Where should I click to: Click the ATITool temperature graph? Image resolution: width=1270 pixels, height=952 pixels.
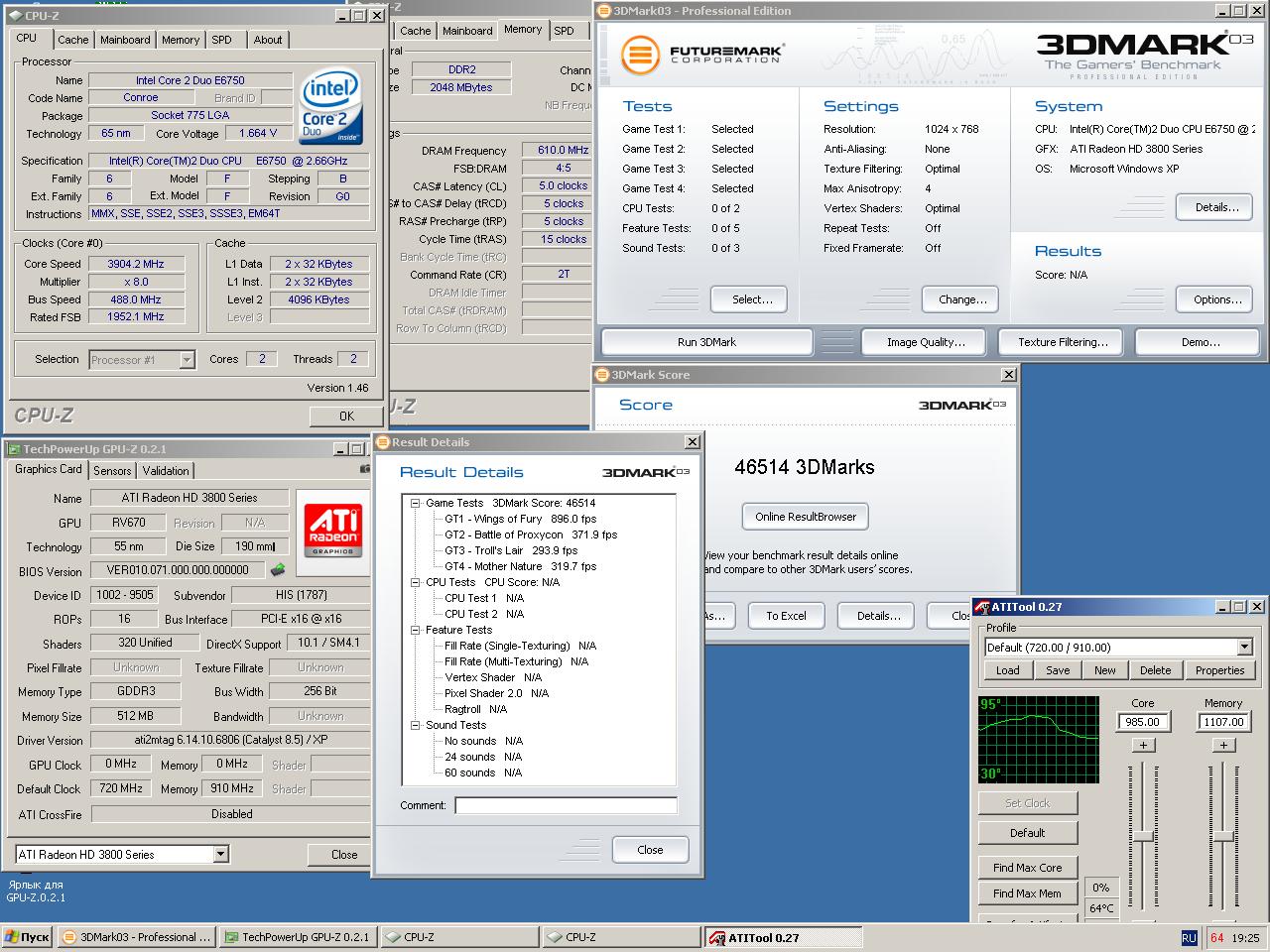tap(1038, 740)
